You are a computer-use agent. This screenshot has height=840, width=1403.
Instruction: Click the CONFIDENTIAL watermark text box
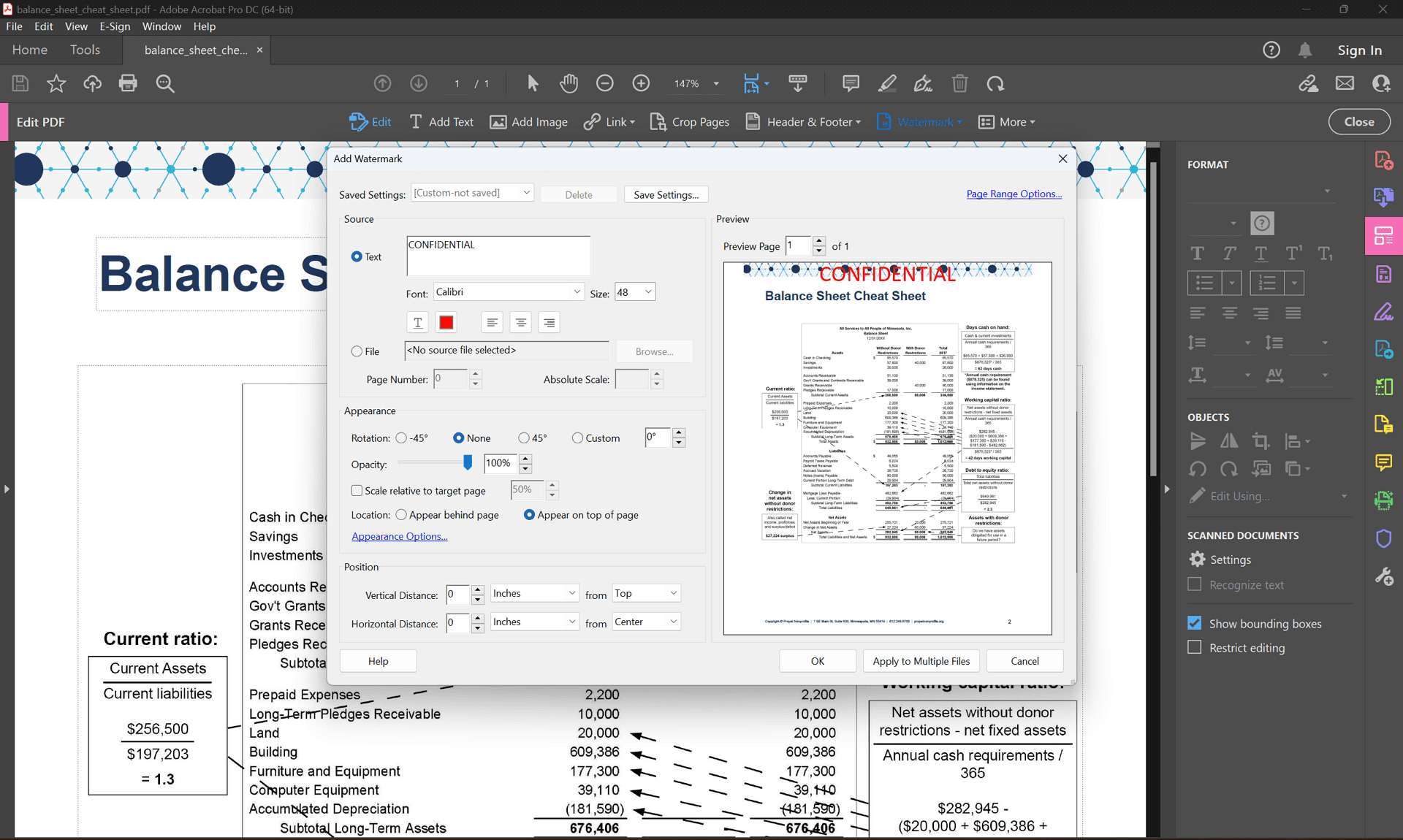point(498,256)
